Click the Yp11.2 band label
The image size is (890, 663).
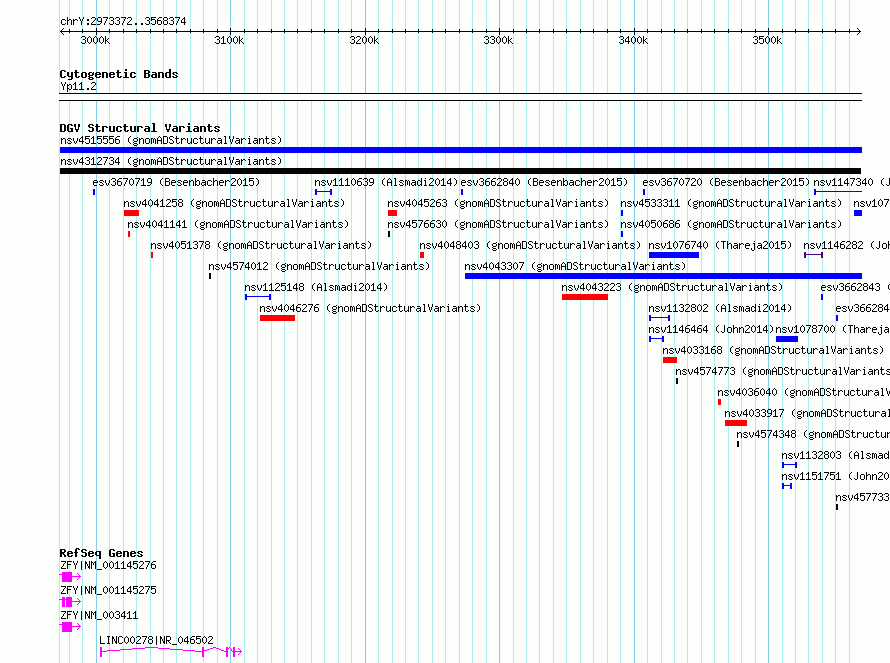(78, 86)
